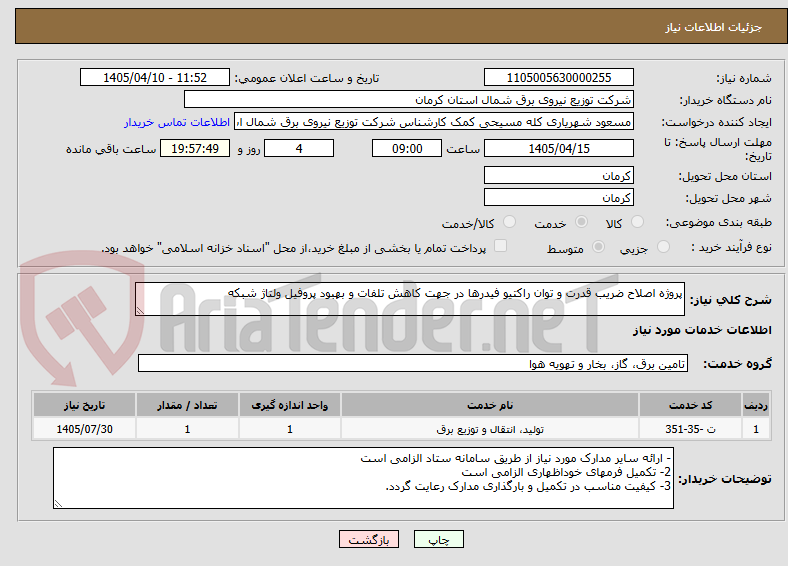Click the توضیحات خریدار notes textarea
Screen dimensions: 788x566
(363, 478)
